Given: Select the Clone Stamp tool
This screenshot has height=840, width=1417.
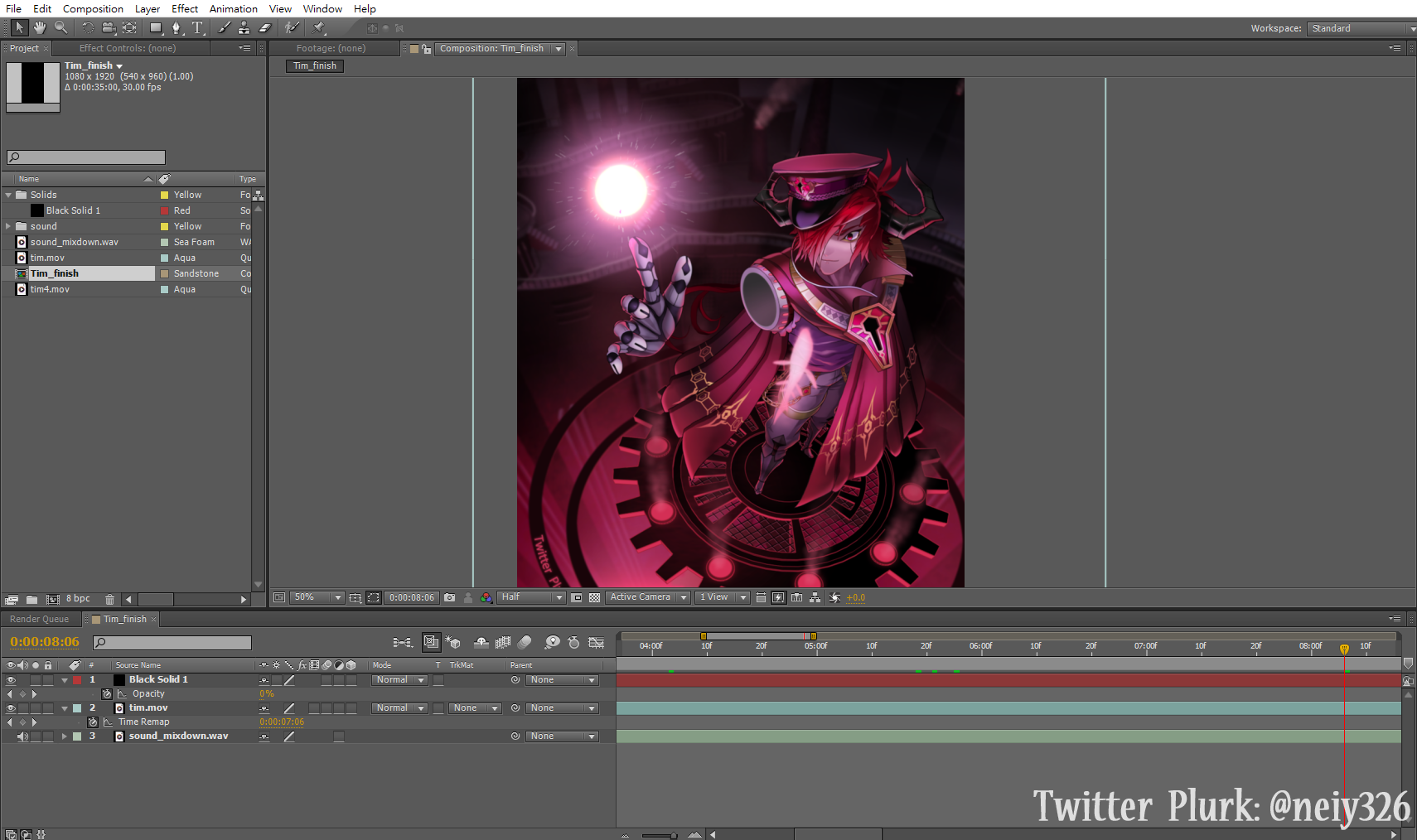Looking at the screenshot, I should coord(244,28).
